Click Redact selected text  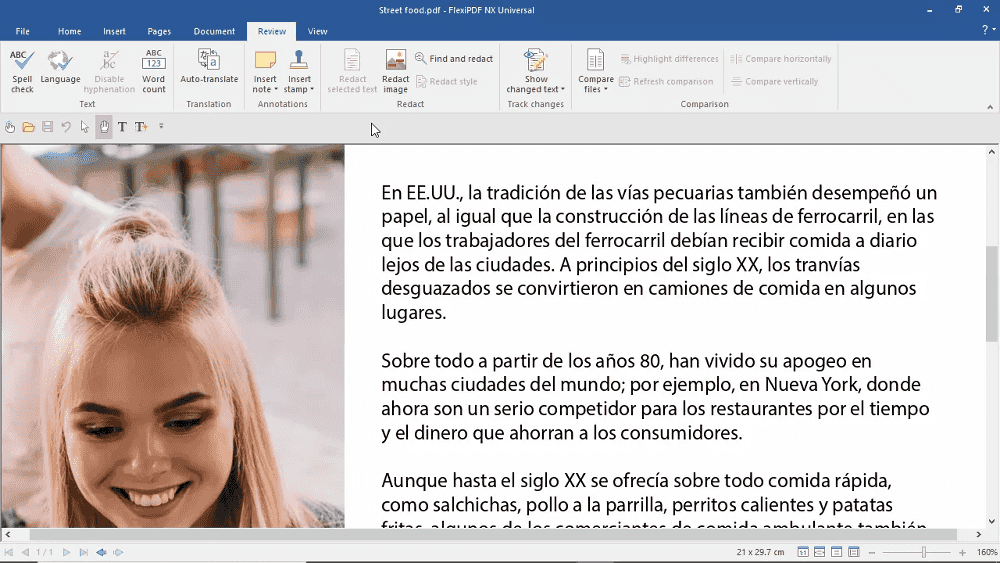coord(352,71)
